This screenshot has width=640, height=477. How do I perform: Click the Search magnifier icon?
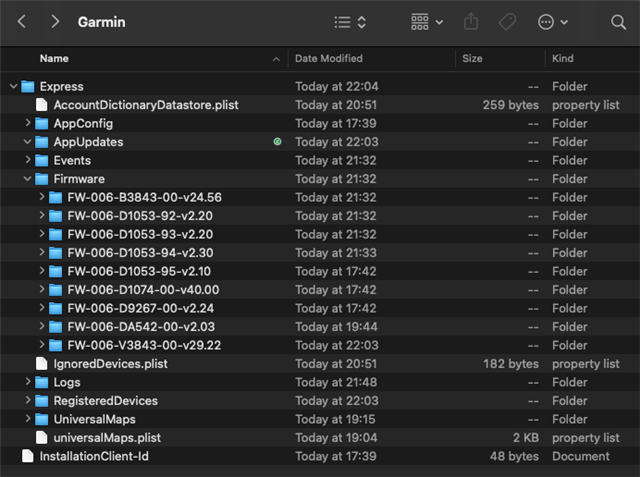pos(618,21)
